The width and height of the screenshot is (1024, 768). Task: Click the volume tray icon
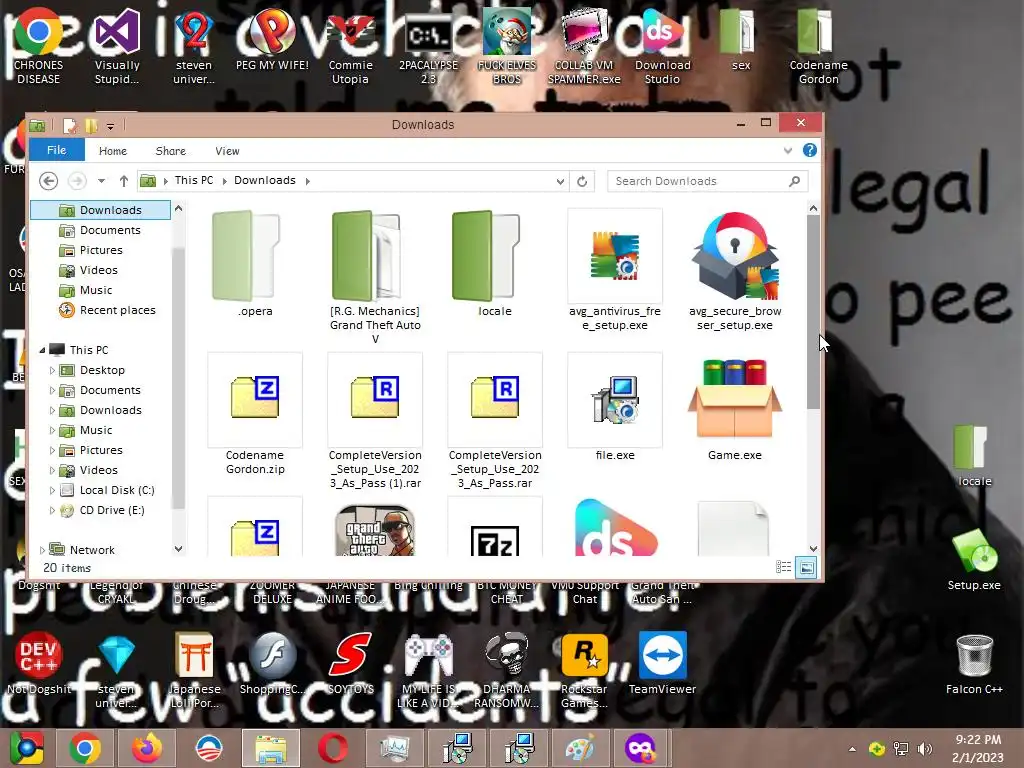pos(924,748)
